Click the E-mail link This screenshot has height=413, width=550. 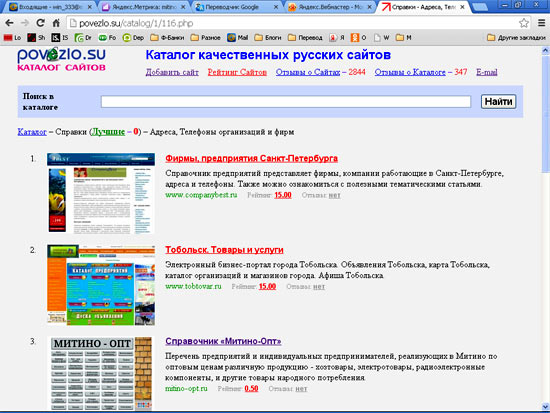[x=487, y=72]
